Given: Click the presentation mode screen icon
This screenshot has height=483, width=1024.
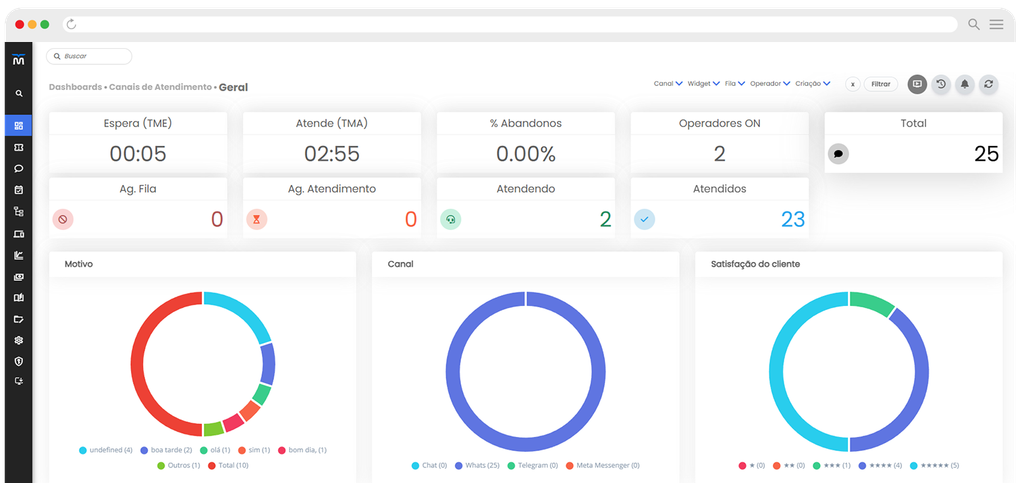Looking at the screenshot, I should click(x=918, y=84).
